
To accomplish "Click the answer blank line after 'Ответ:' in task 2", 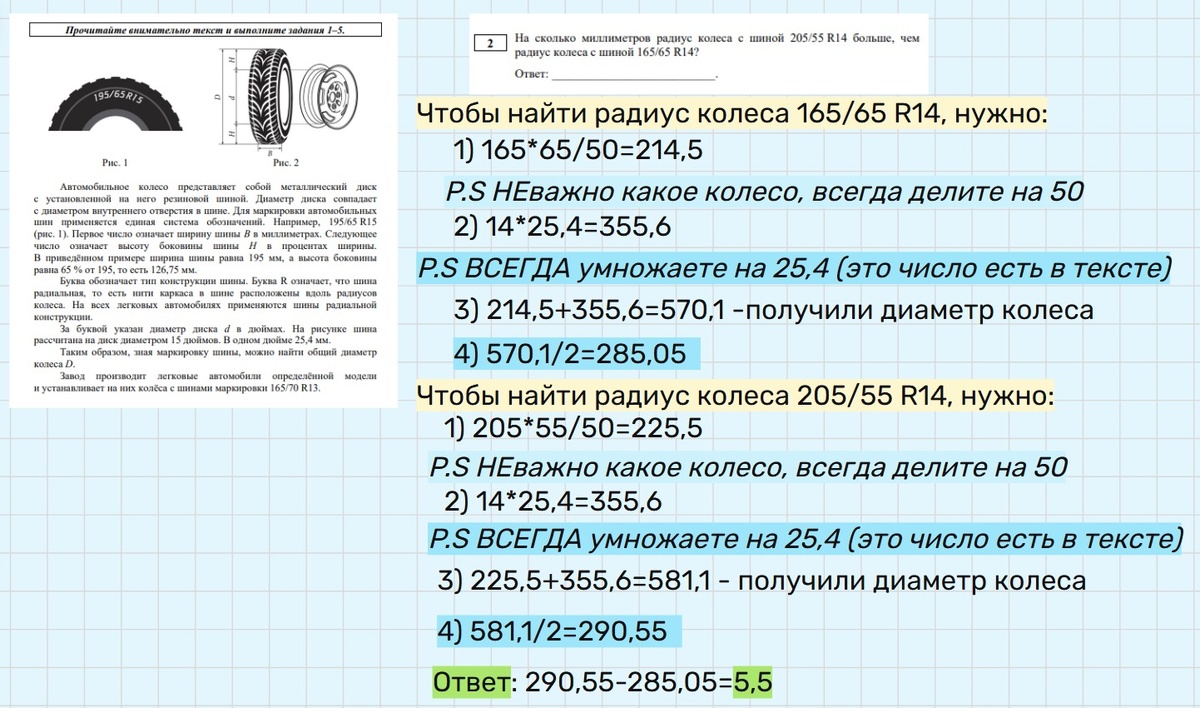I will click(634, 75).
